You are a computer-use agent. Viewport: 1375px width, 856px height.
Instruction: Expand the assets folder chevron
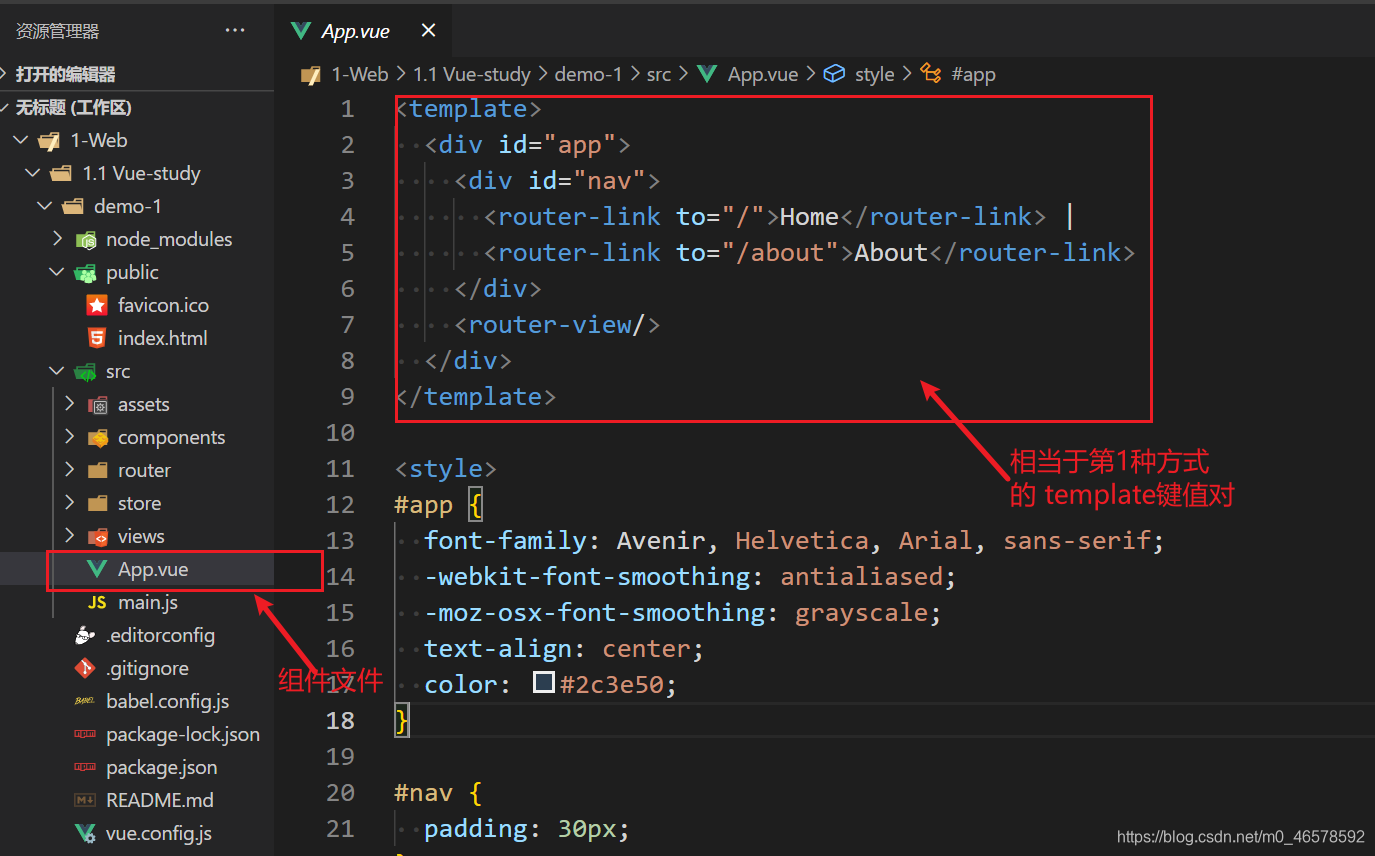(69, 404)
